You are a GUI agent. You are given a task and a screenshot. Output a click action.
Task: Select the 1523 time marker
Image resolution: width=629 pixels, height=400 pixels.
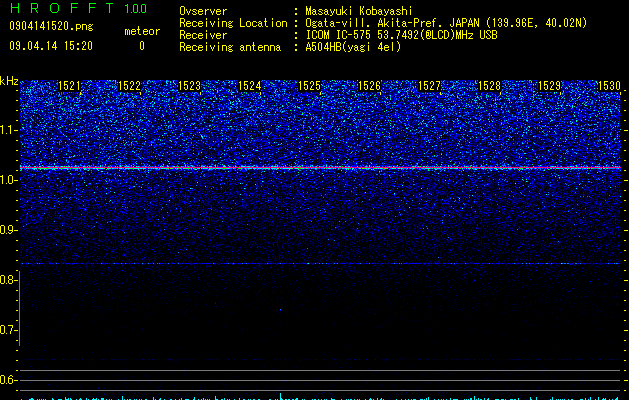pos(189,86)
